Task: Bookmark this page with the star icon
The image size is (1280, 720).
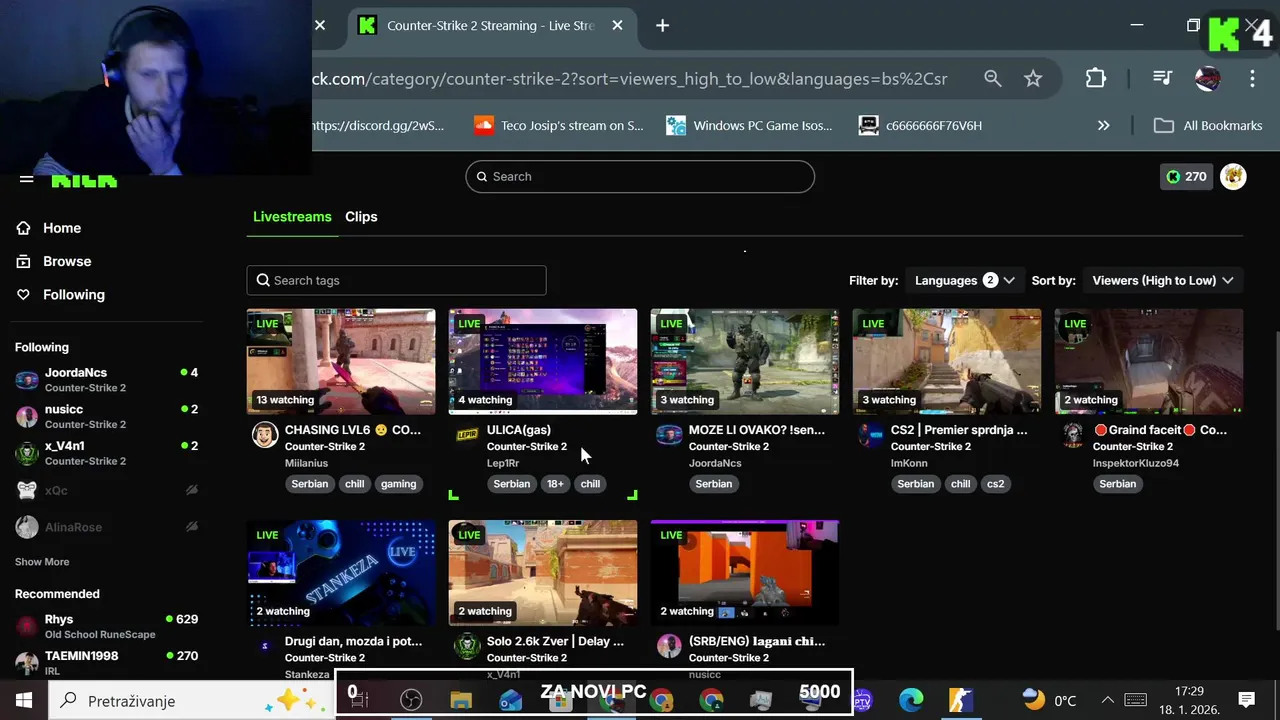Action: [x=1033, y=78]
